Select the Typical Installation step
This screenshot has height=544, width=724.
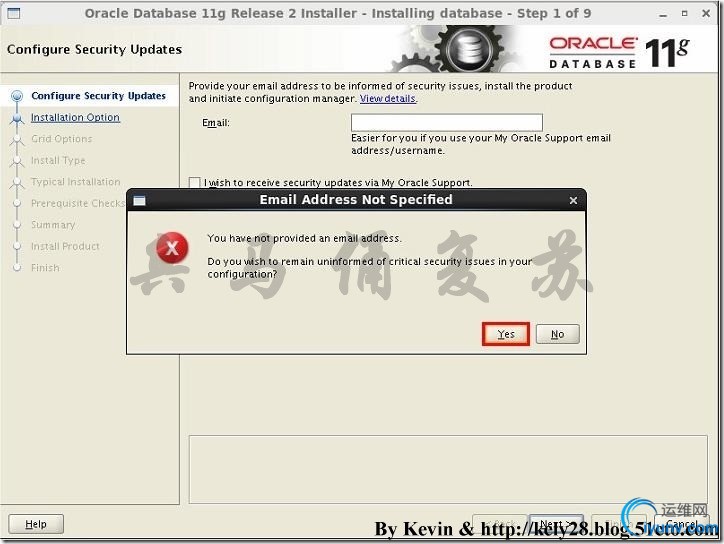pos(75,181)
